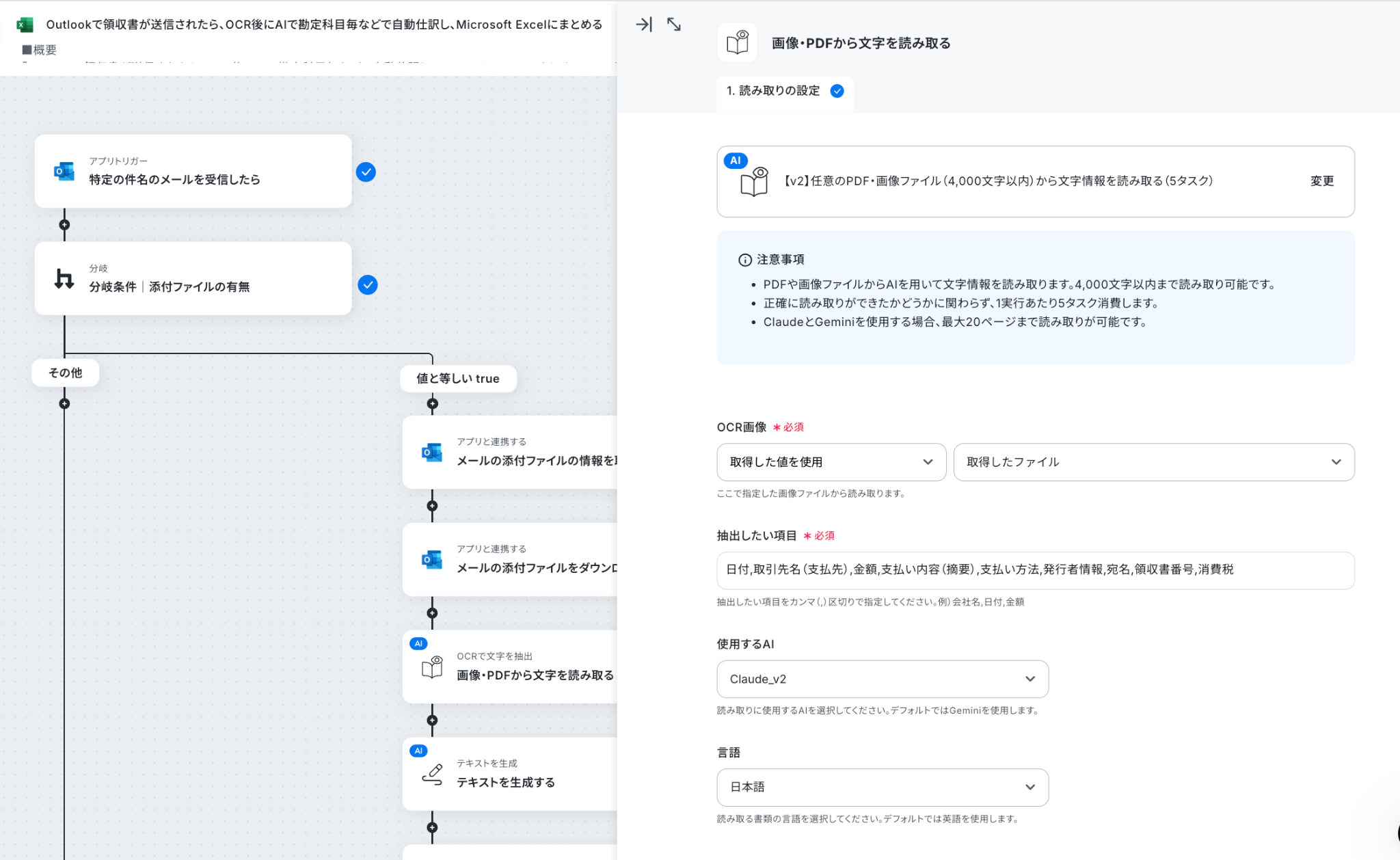Click the 変更 button on the action card
1400x860 pixels.
point(1321,181)
